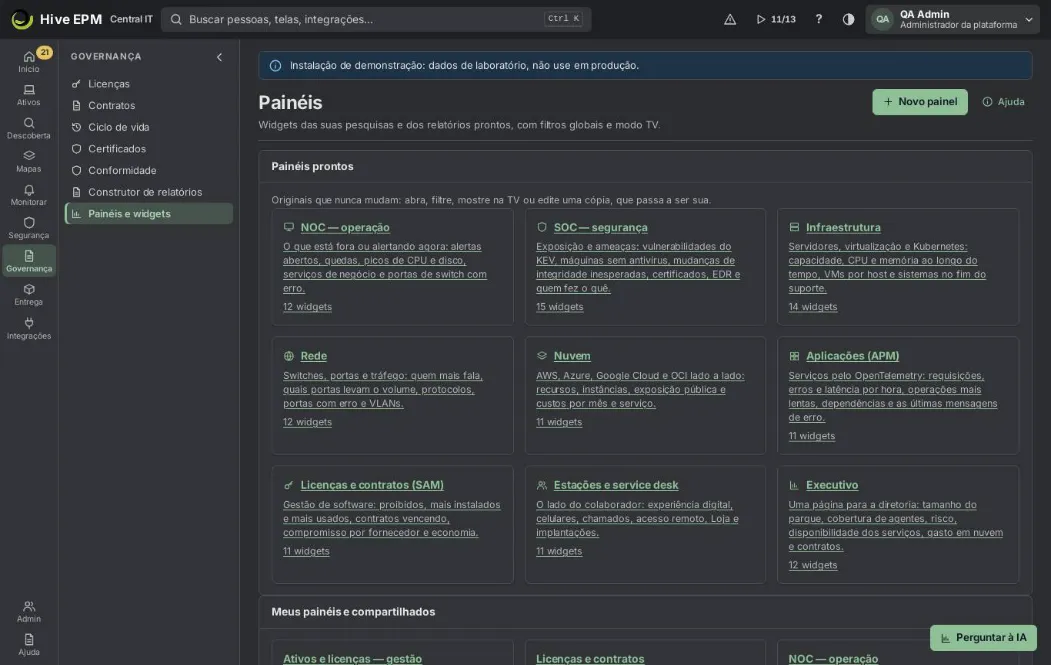Click the alert warning triangle icon
The height and width of the screenshot is (665, 1051).
coord(730,19)
